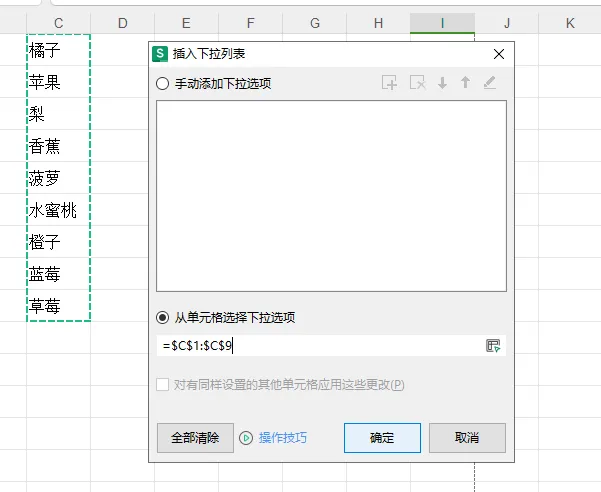Screen dimensions: 601x492
Task: Click the cell containing 橙子
Action: coord(58,242)
